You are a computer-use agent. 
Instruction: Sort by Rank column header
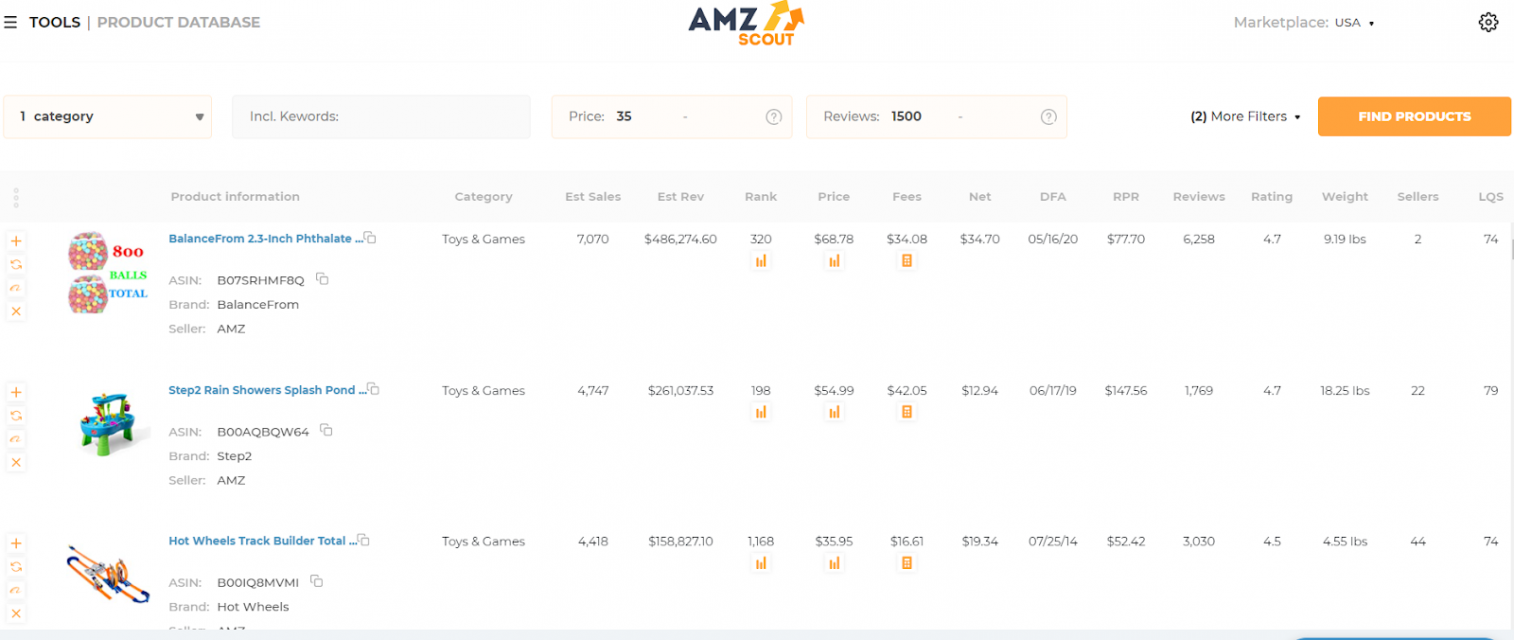click(x=761, y=197)
